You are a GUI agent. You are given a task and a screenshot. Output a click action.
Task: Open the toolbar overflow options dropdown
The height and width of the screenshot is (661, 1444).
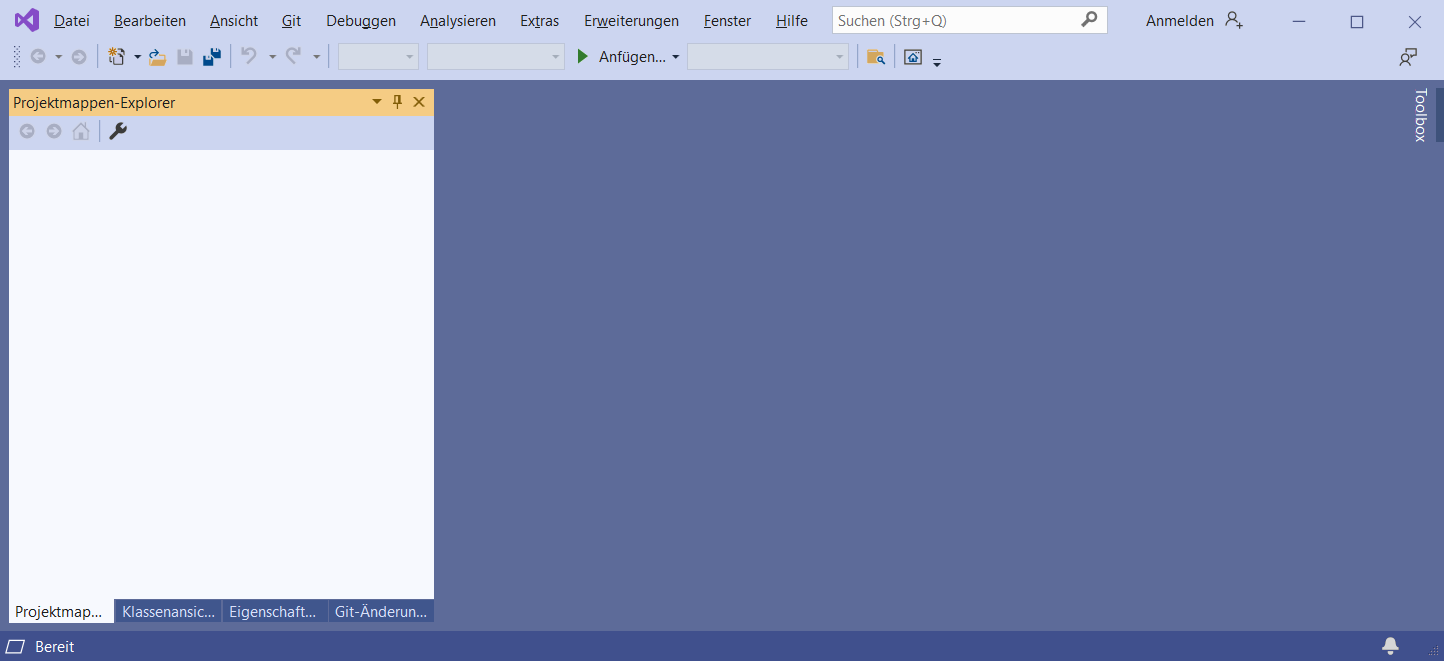point(937,60)
